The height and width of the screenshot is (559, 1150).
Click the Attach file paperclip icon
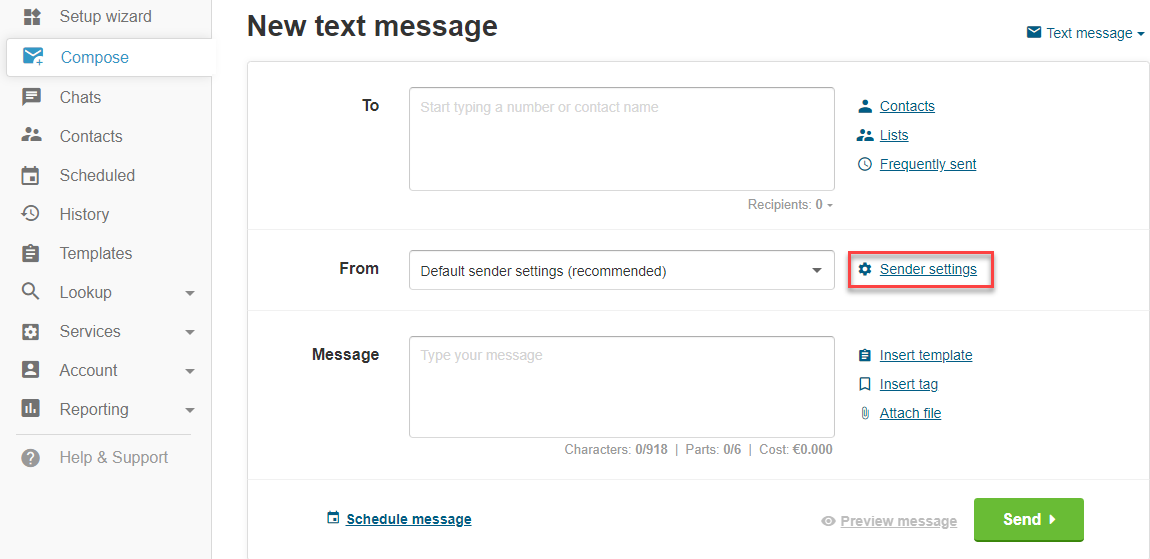click(865, 413)
